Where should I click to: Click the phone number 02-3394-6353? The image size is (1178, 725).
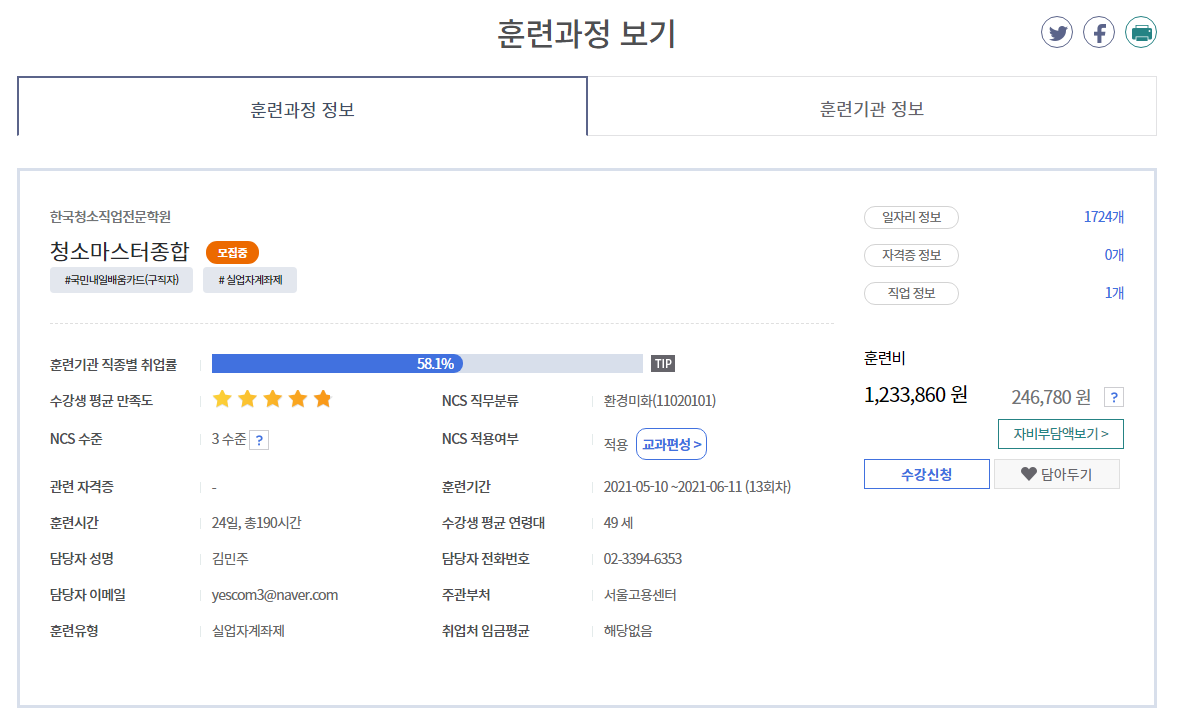[642, 559]
